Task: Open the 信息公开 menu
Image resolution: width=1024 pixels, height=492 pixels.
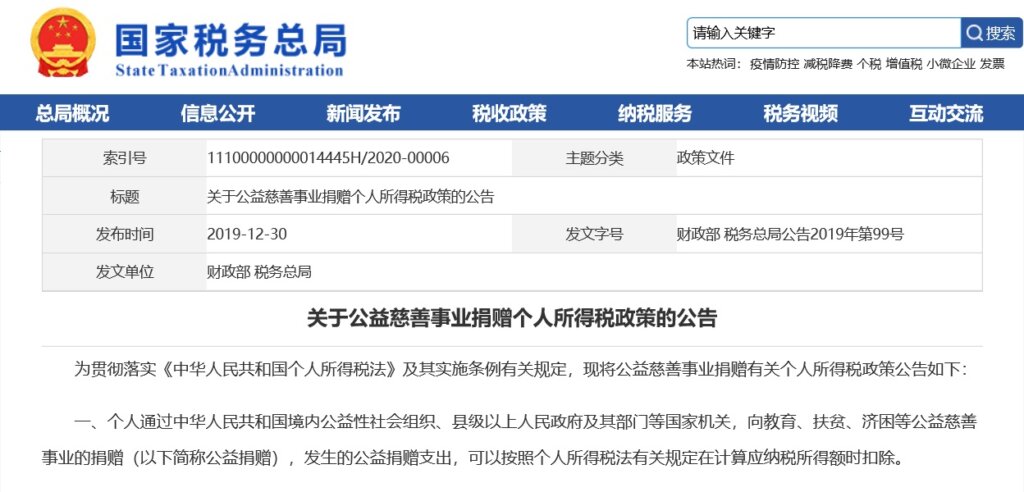Action: tap(218, 114)
